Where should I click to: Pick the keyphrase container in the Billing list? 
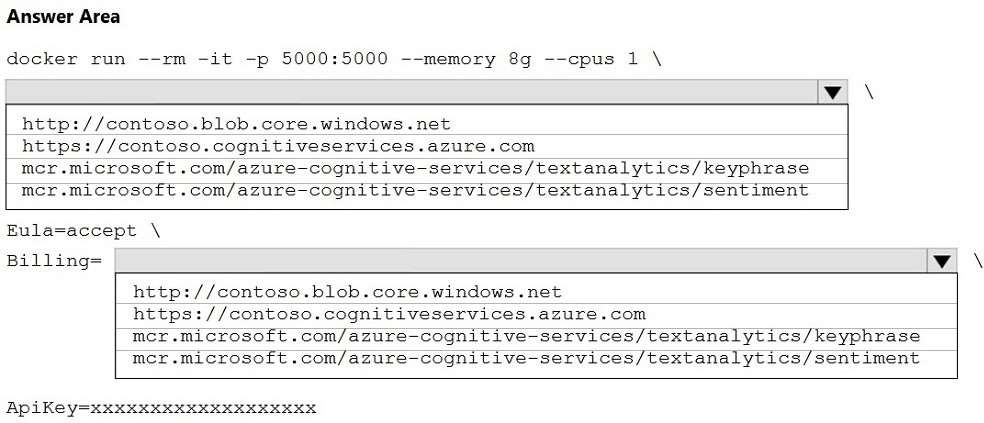click(526, 336)
